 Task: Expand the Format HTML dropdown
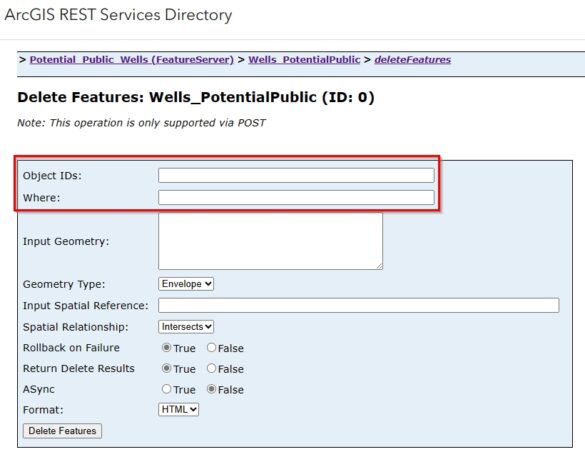coord(178,409)
